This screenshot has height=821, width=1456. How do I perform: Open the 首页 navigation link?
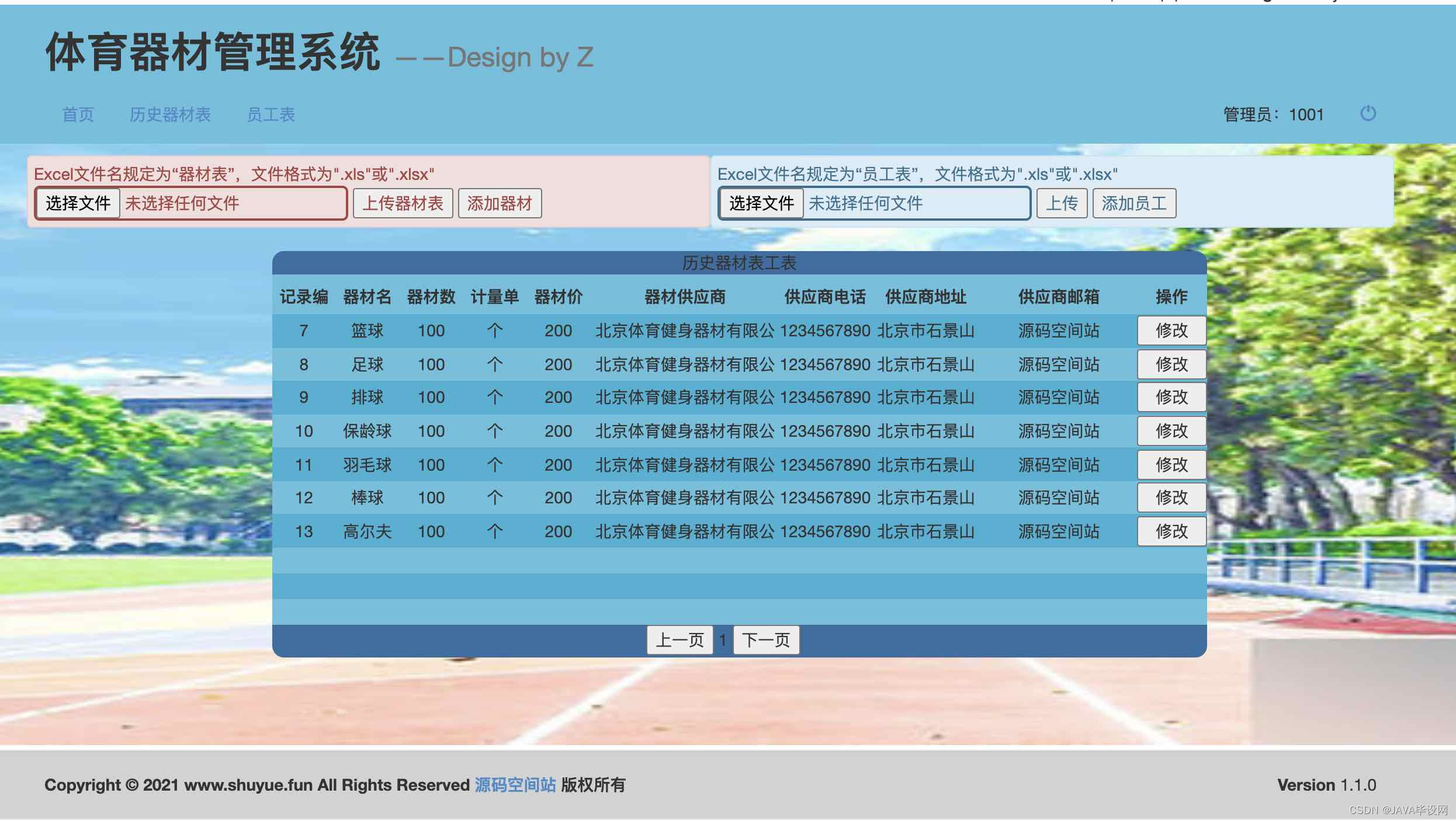pyautogui.click(x=78, y=114)
